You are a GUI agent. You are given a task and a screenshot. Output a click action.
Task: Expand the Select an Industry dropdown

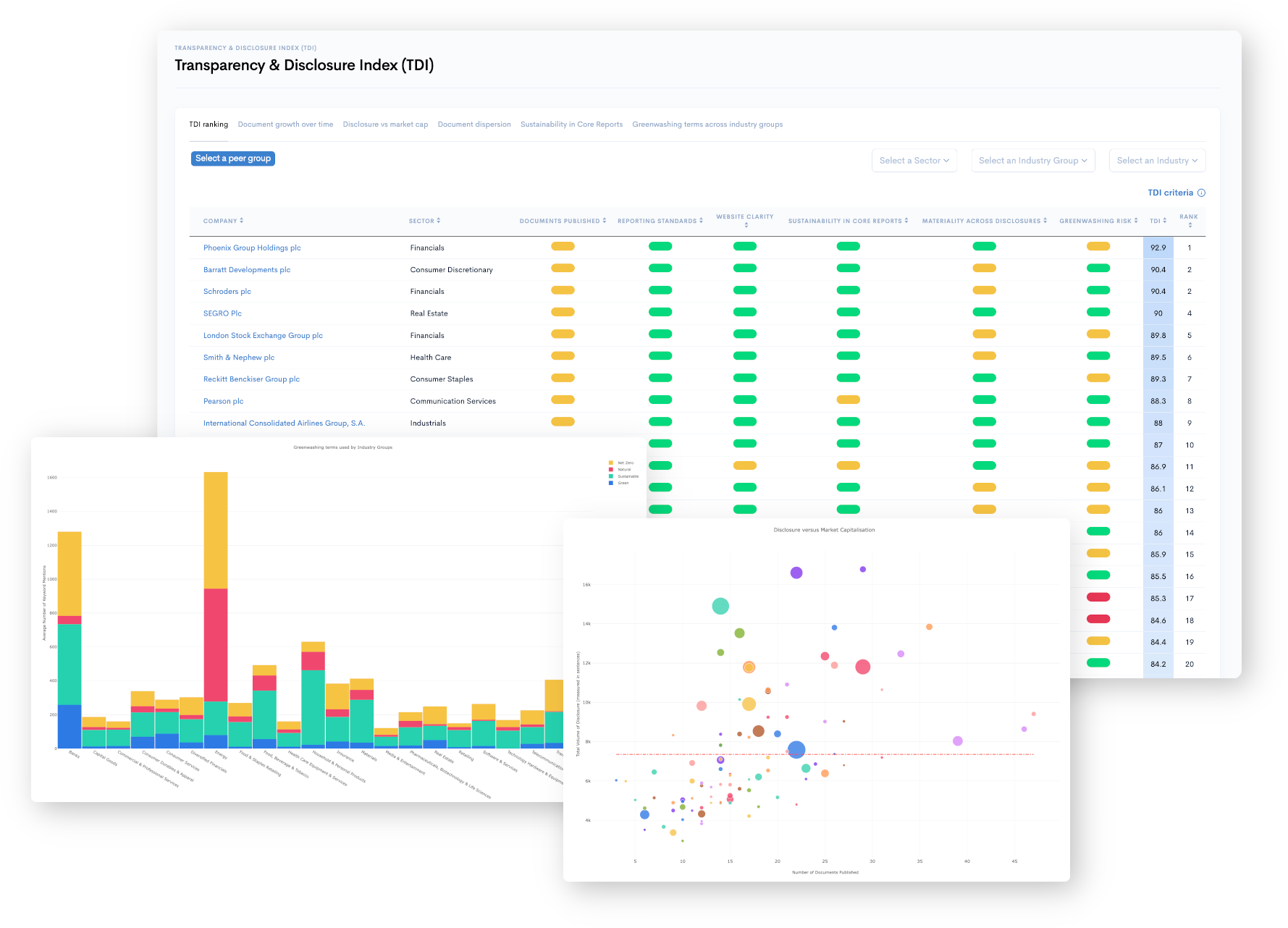pos(1157,161)
